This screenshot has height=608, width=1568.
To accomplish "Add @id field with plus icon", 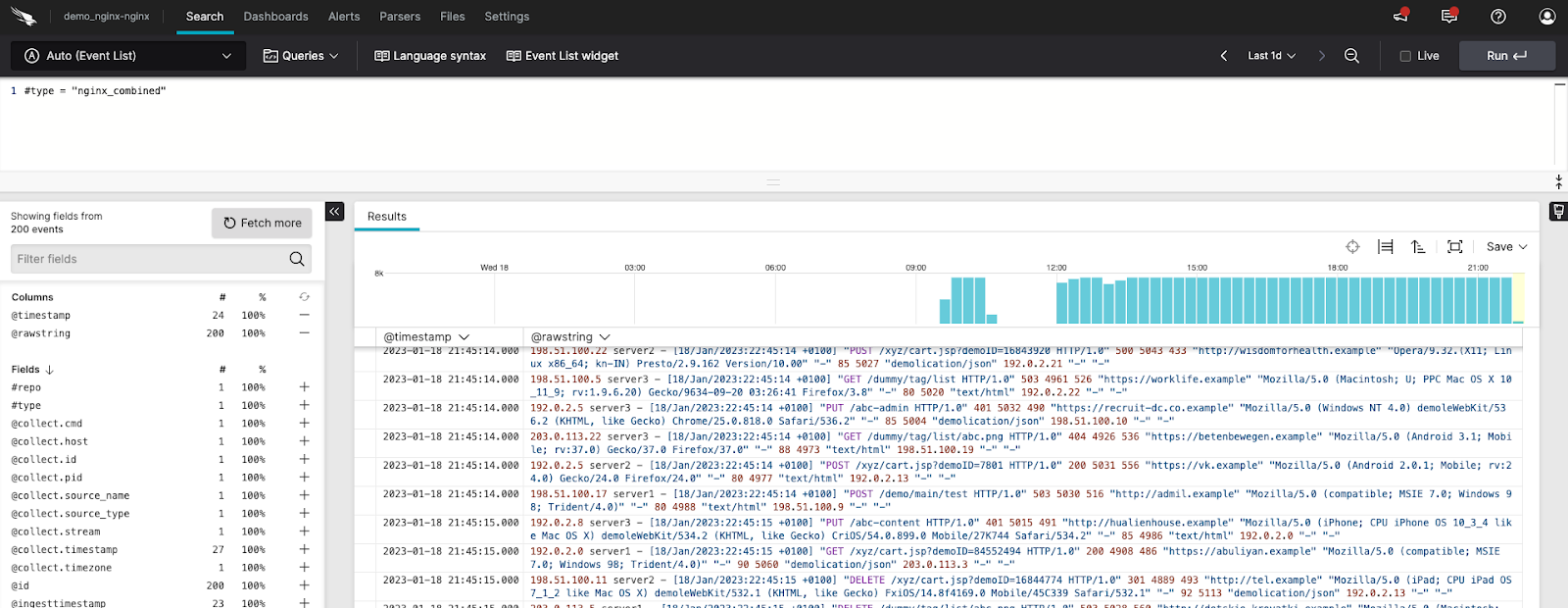I will (304, 585).
